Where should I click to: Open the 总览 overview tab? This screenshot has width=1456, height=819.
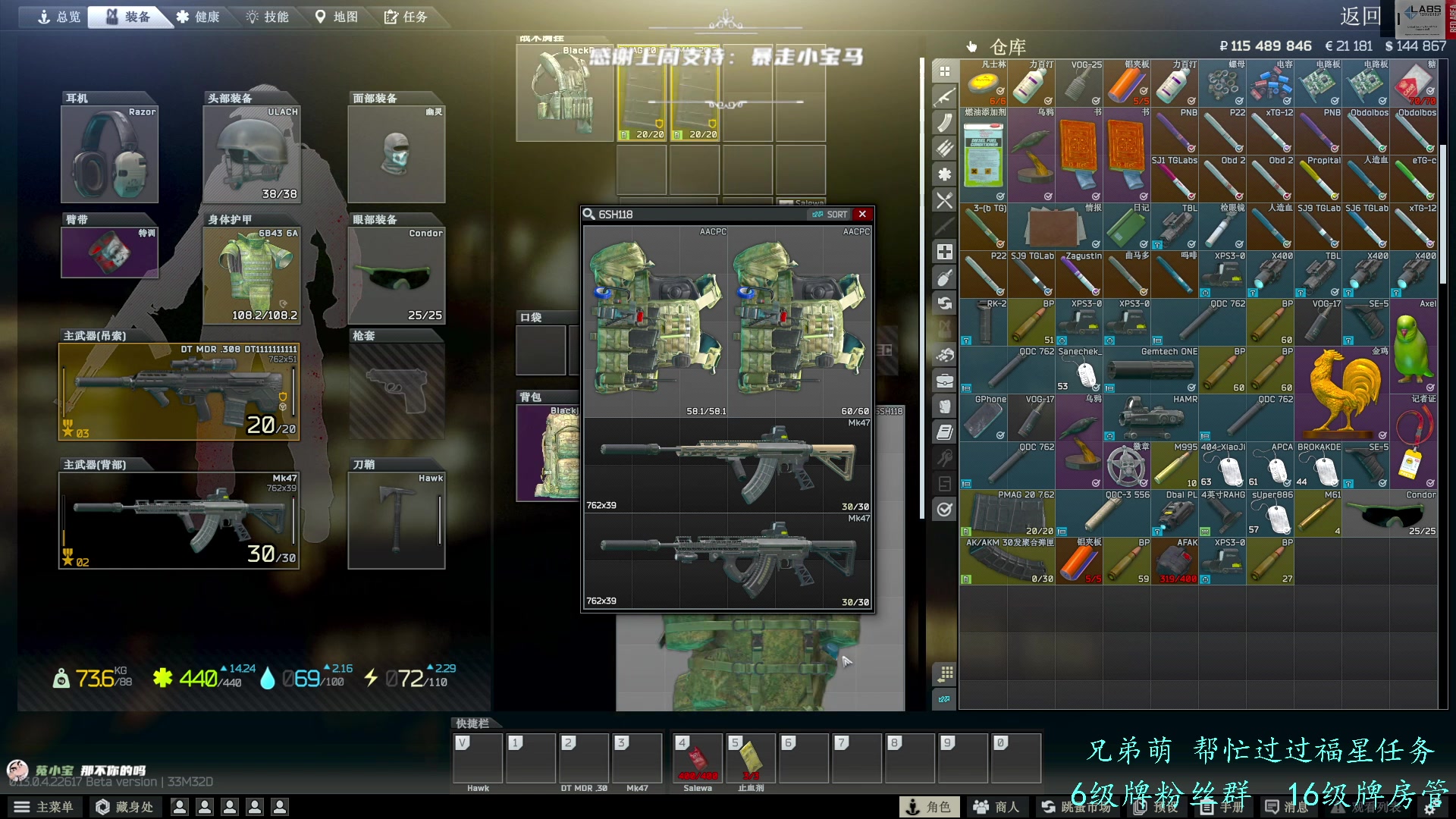pyautogui.click(x=59, y=17)
